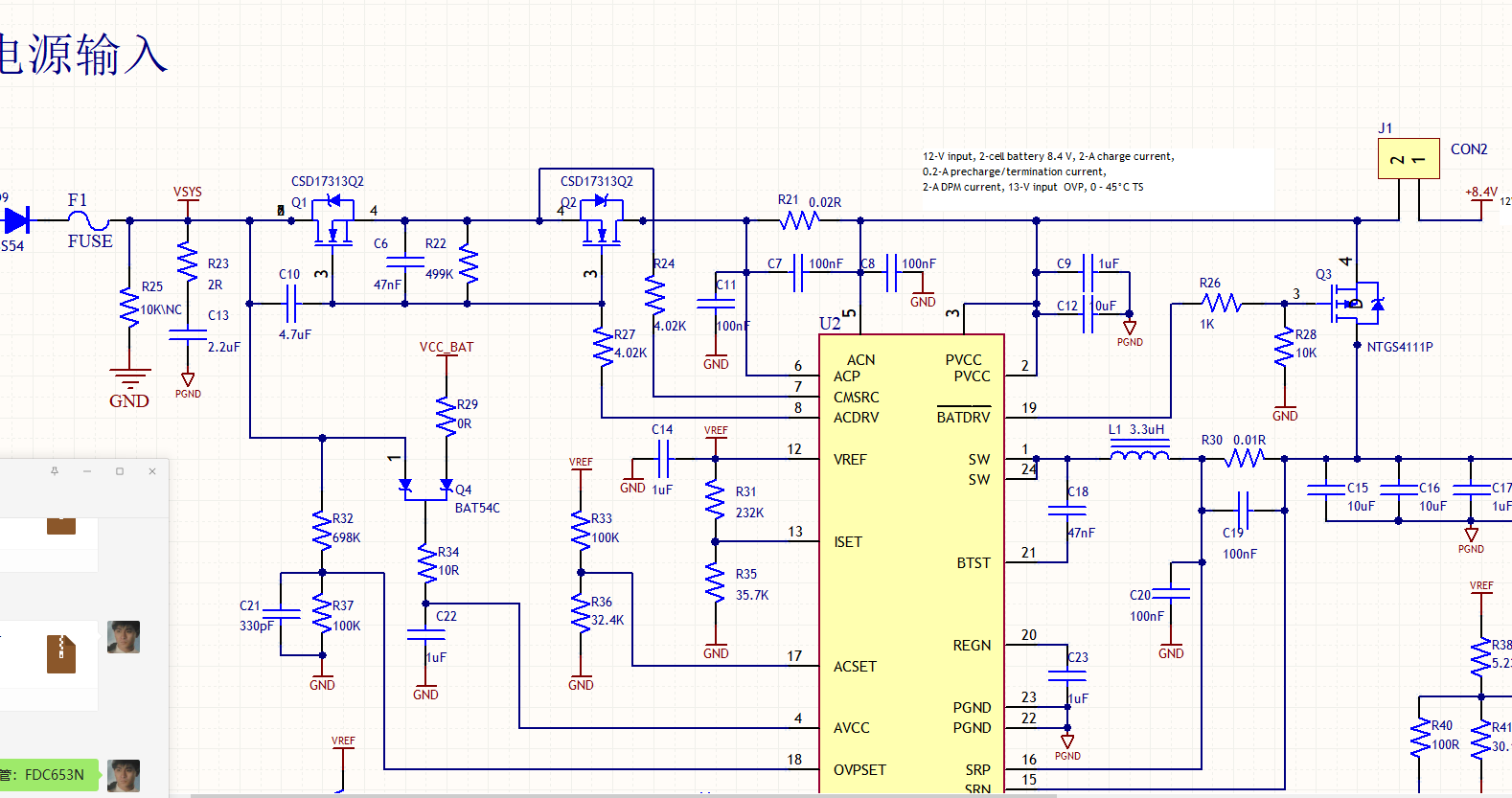Select the F1 FUSE symbol
This screenshot has height=798, width=1512.
88,221
